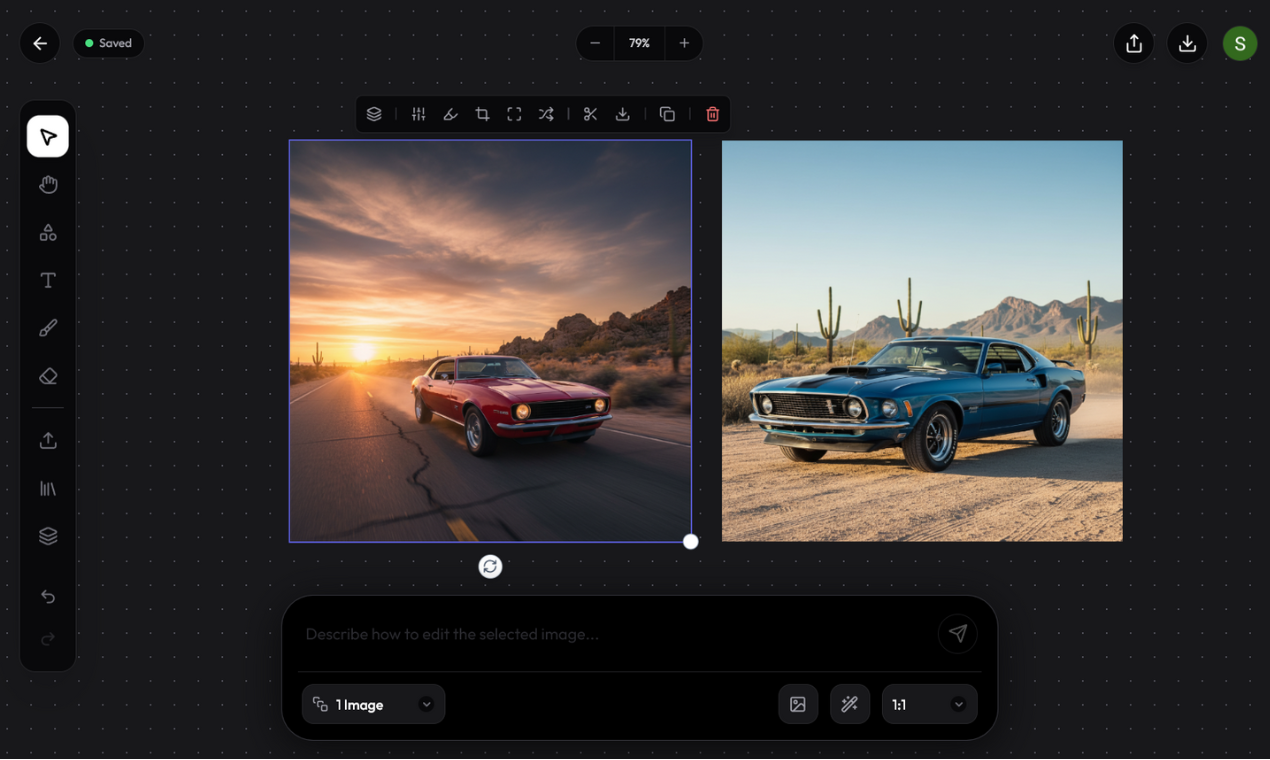1270x760 pixels.
Task: Click the scissors cut-out icon
Action: point(590,114)
